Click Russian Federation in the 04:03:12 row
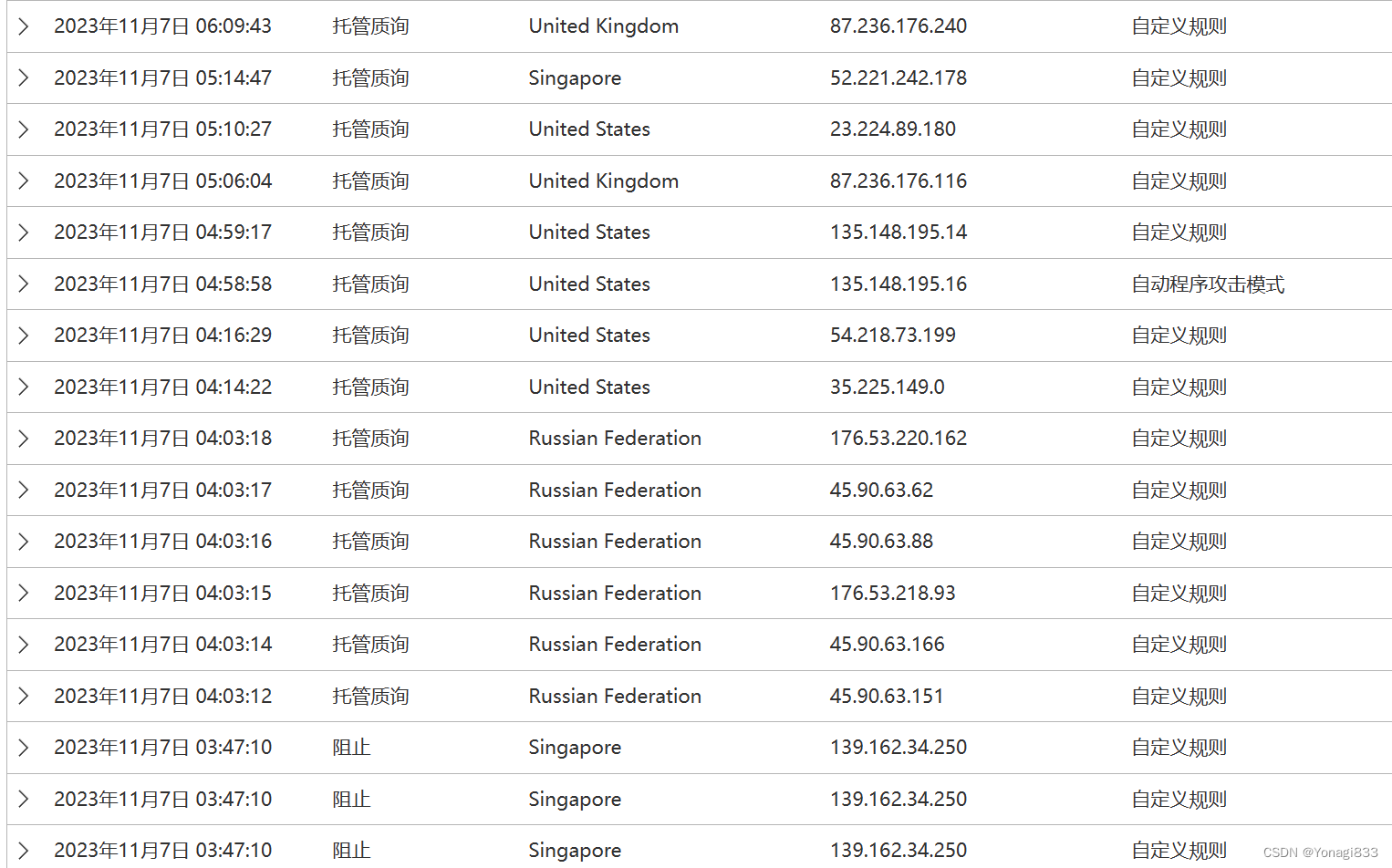Screen dimensions: 1392x868 [x=615, y=697]
